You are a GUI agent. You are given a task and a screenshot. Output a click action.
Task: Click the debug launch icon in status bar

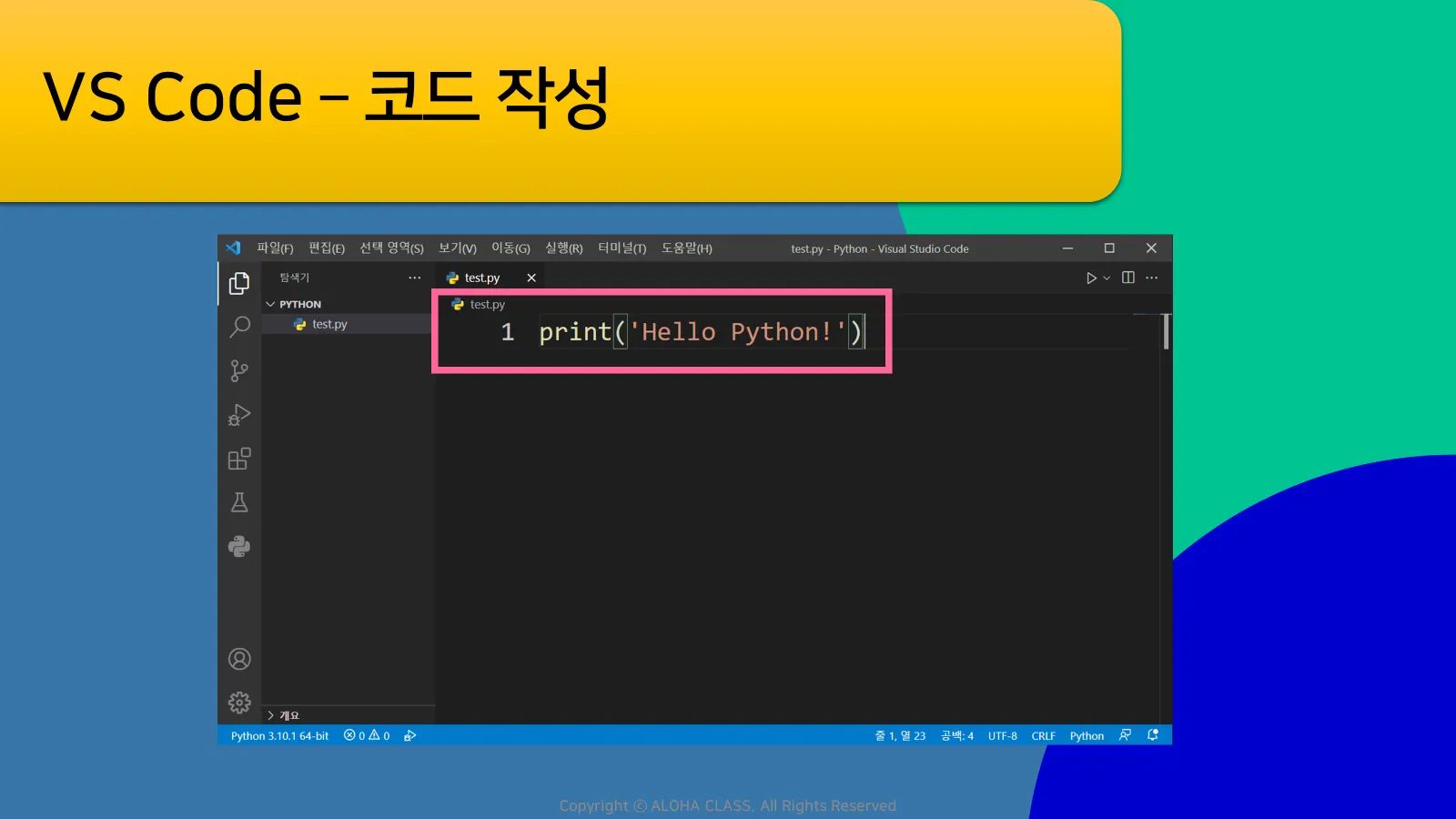tap(410, 735)
